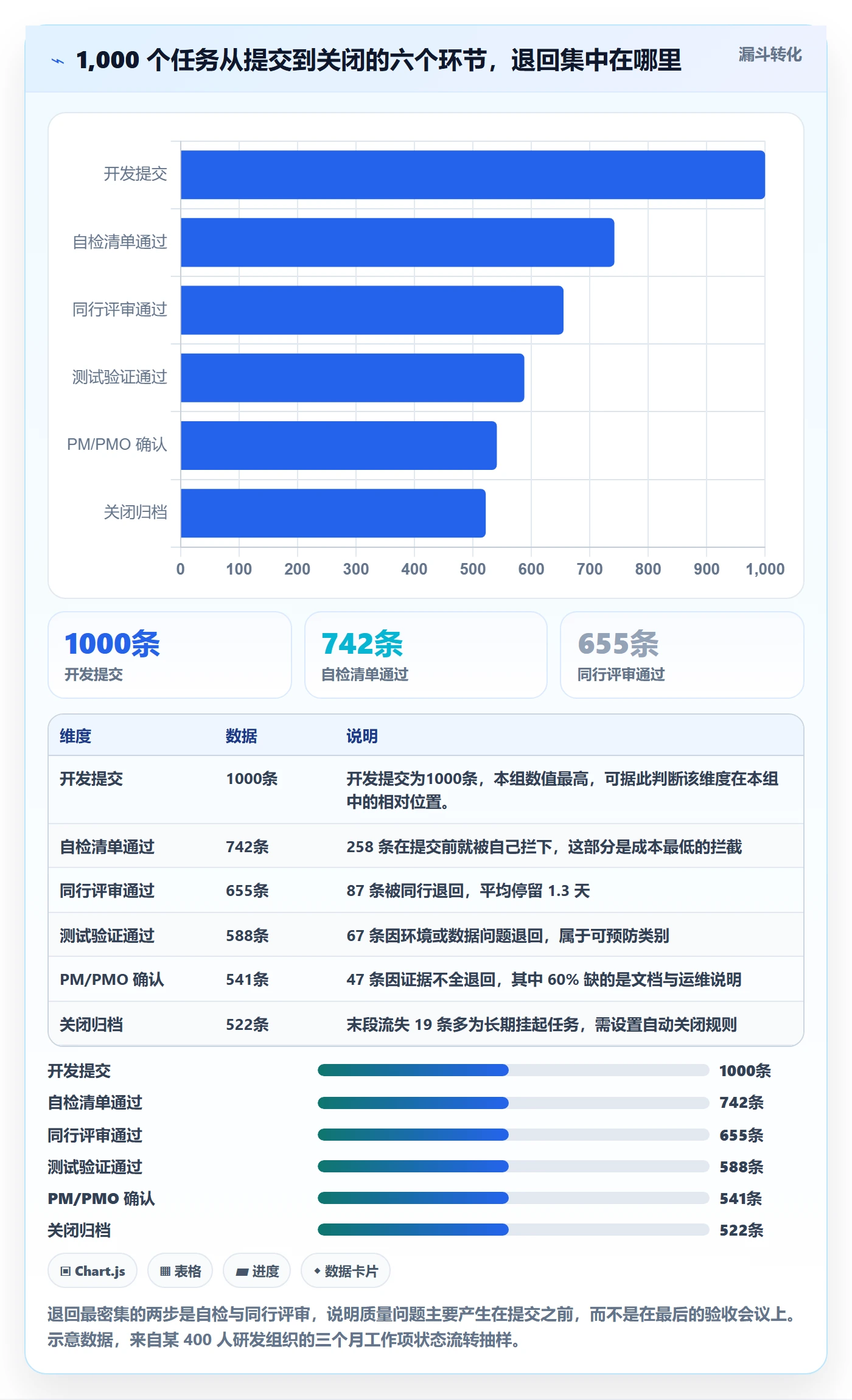Click the table note "87 条被同行退回，平均停留 1.3 天"
852x1400 pixels.
click(x=468, y=891)
